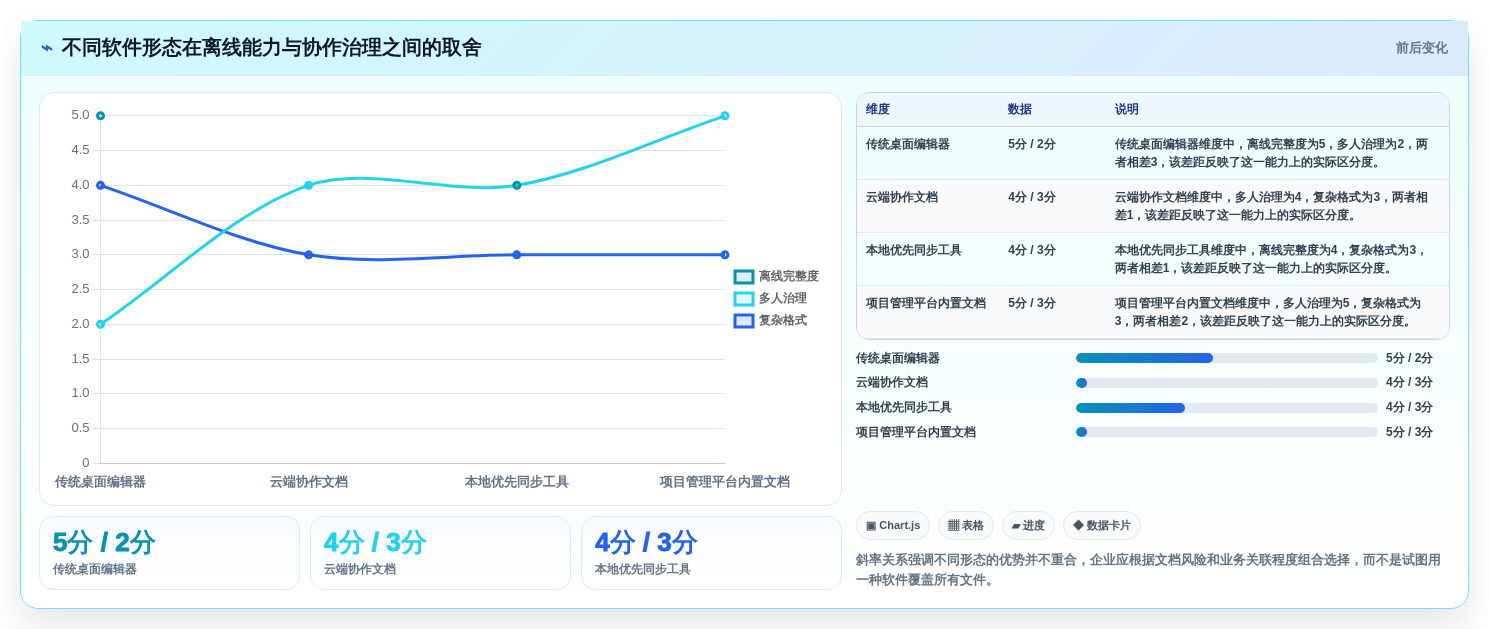Click the 离线完整度 point at 本地优先同步工具

coord(517,185)
